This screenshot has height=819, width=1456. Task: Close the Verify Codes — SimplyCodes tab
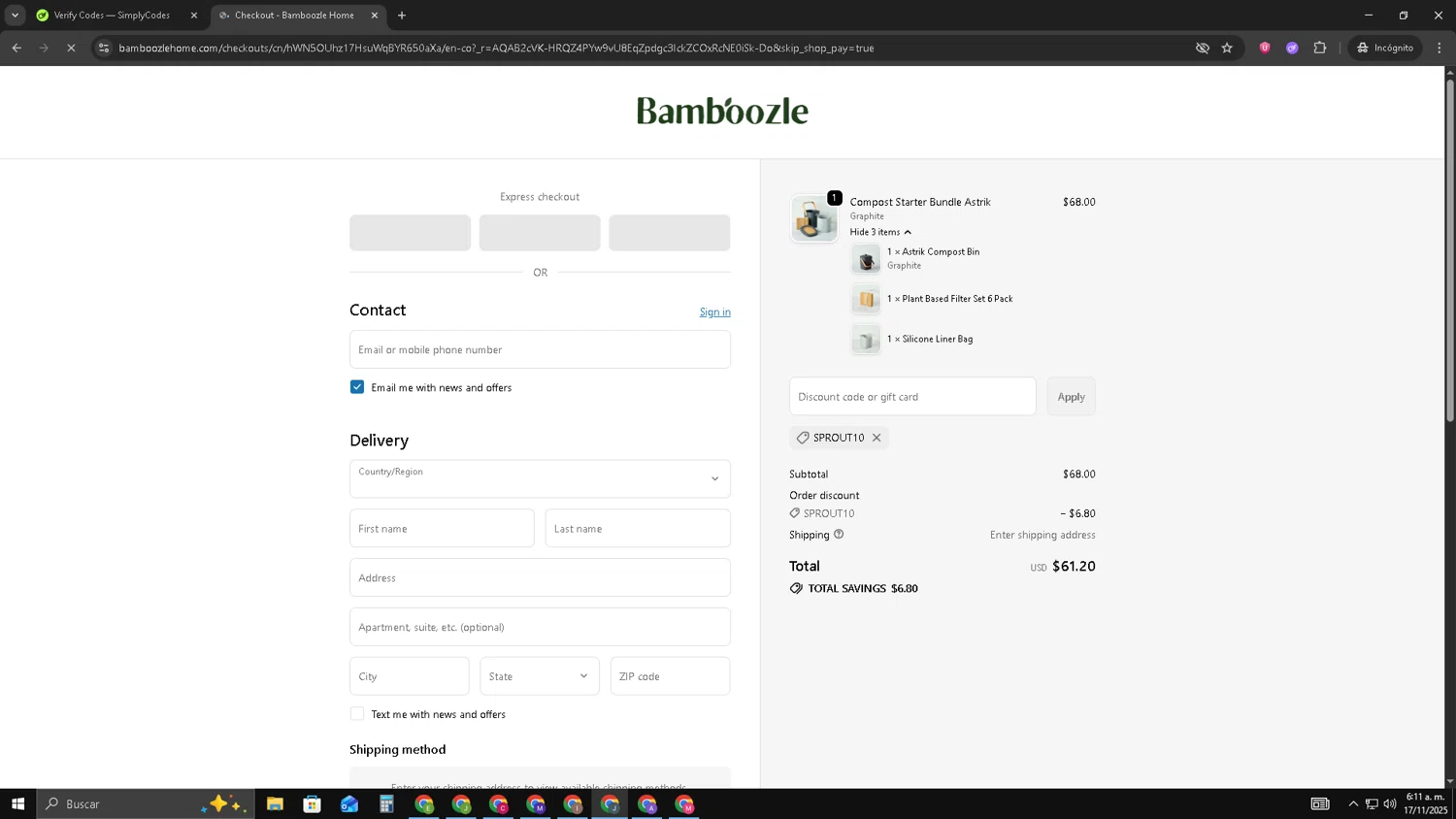(193, 16)
